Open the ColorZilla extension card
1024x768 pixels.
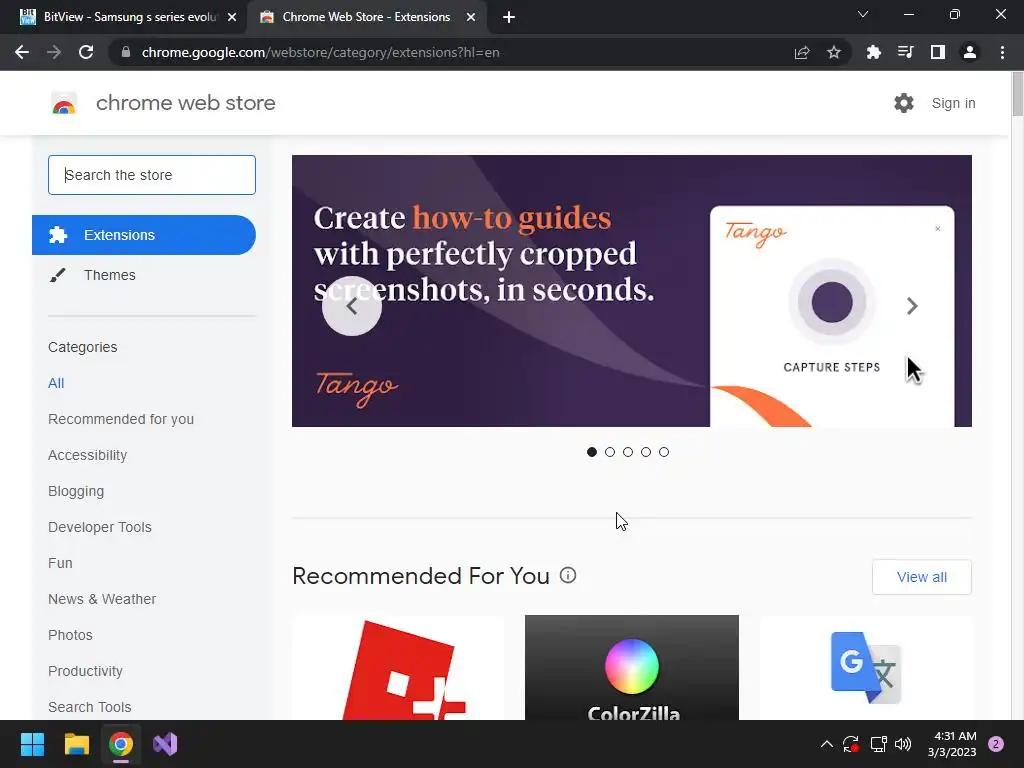[632, 667]
